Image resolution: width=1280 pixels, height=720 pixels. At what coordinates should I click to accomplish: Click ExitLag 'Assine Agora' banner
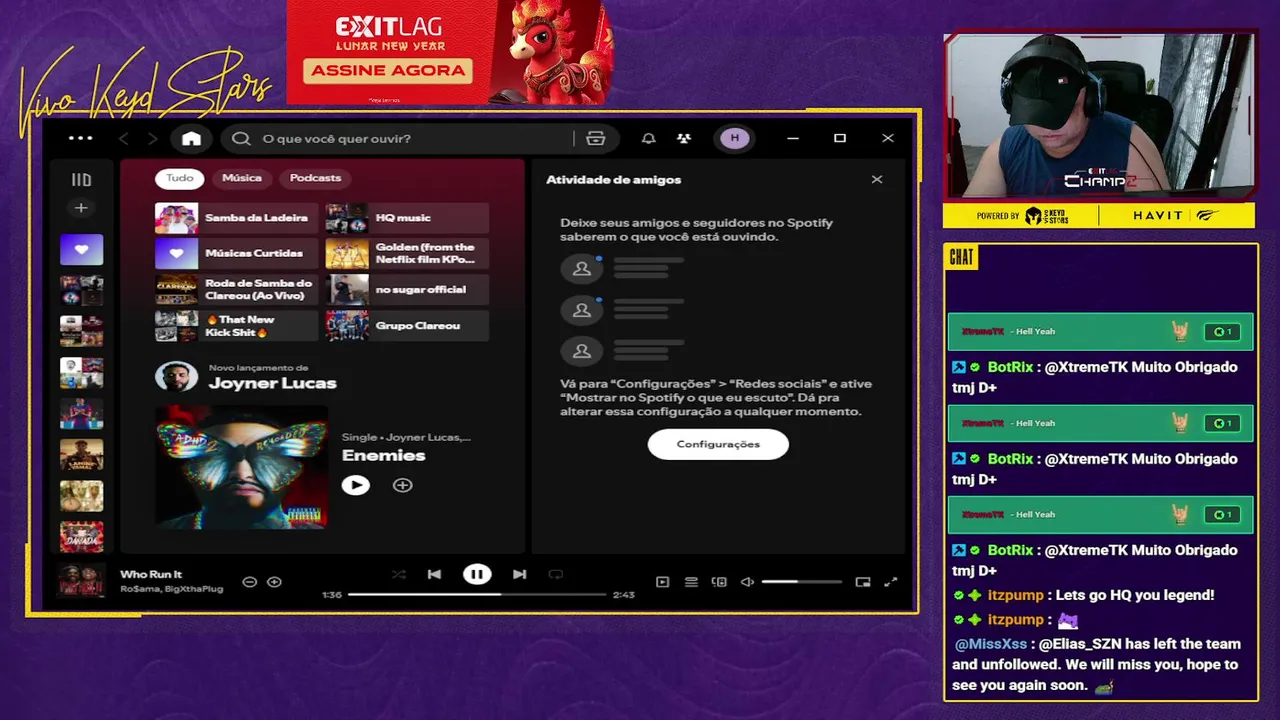click(x=389, y=70)
